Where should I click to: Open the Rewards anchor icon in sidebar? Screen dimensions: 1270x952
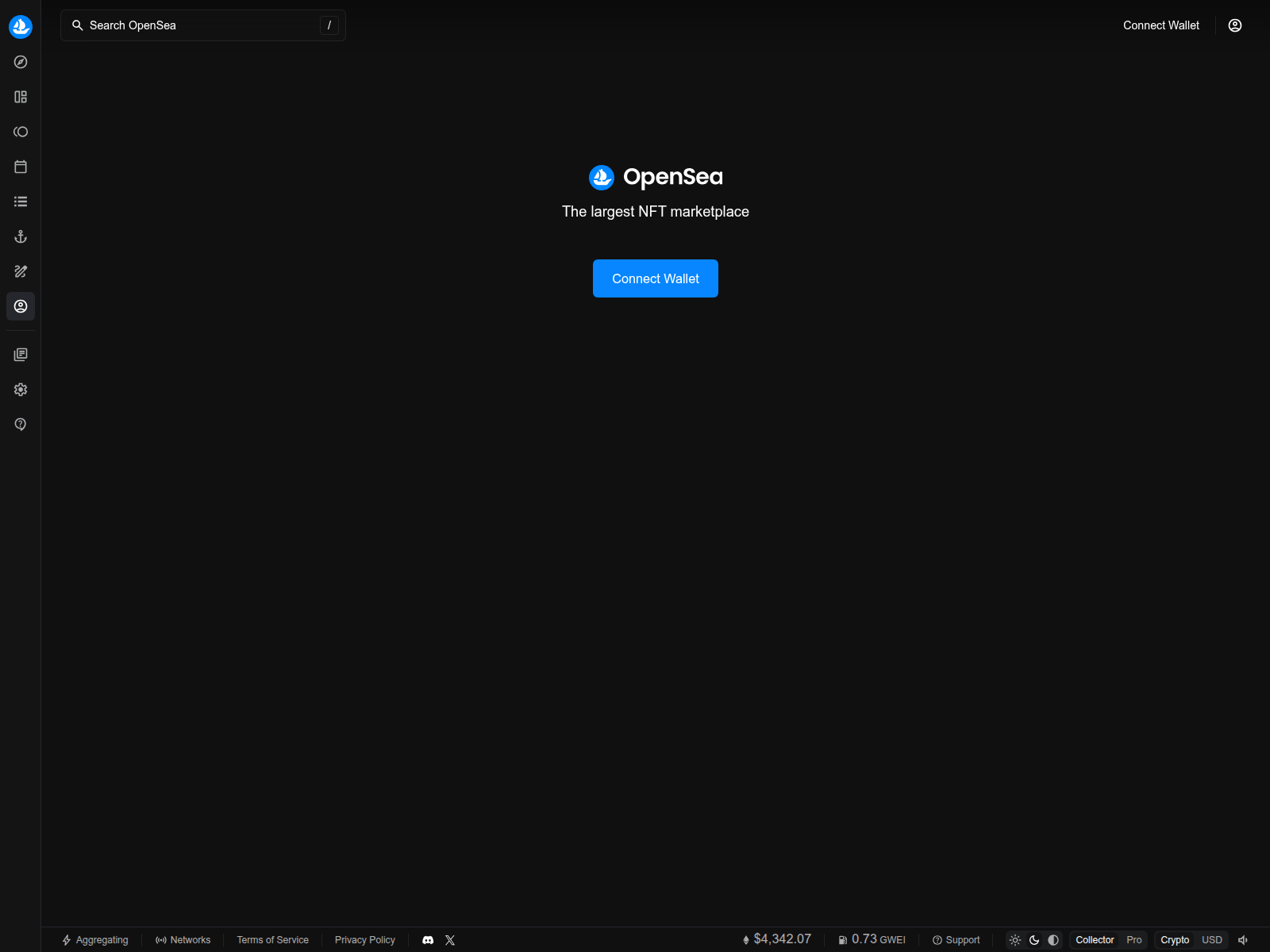pyautogui.click(x=21, y=236)
